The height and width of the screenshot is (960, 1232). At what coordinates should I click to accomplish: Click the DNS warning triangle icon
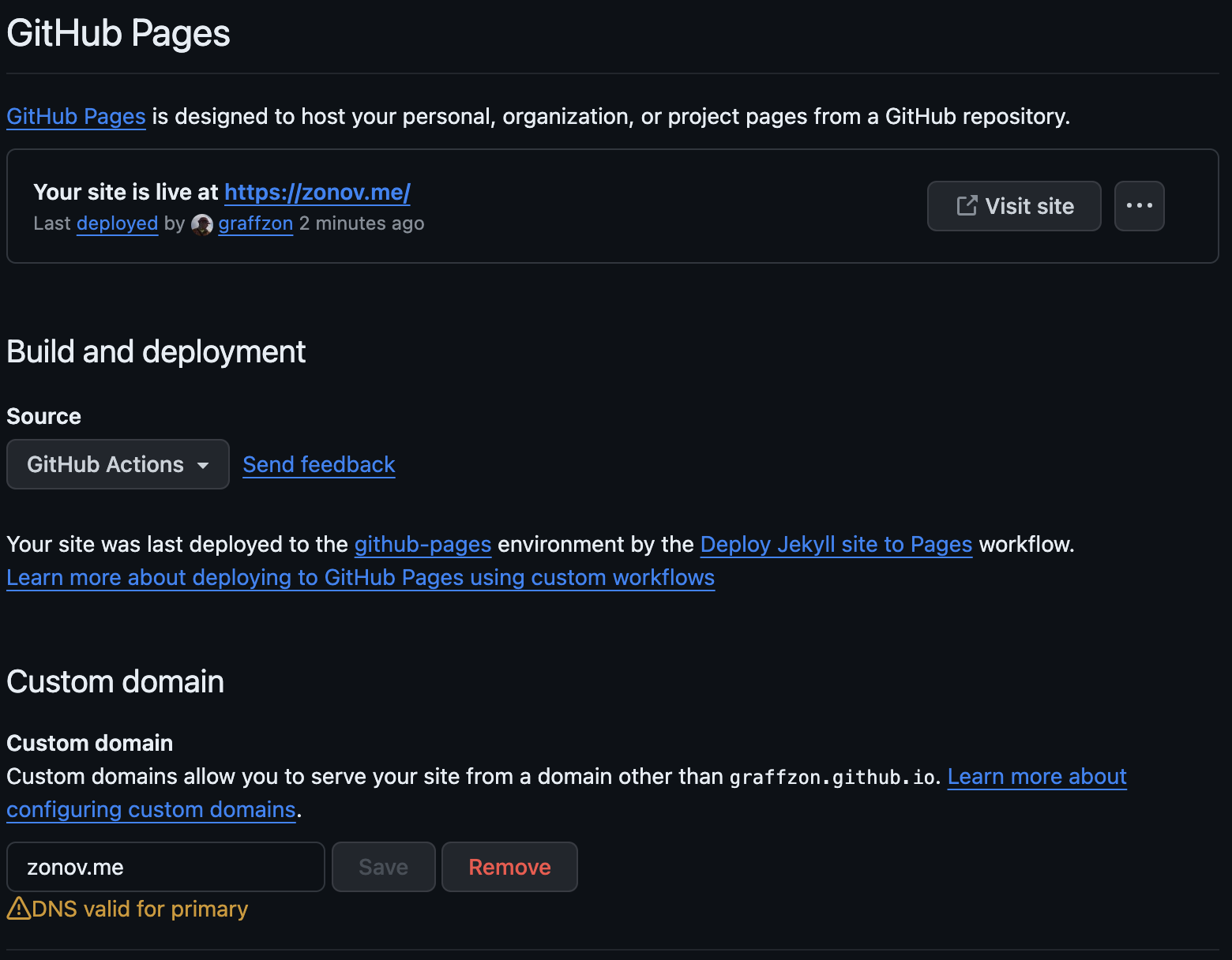pos(19,909)
